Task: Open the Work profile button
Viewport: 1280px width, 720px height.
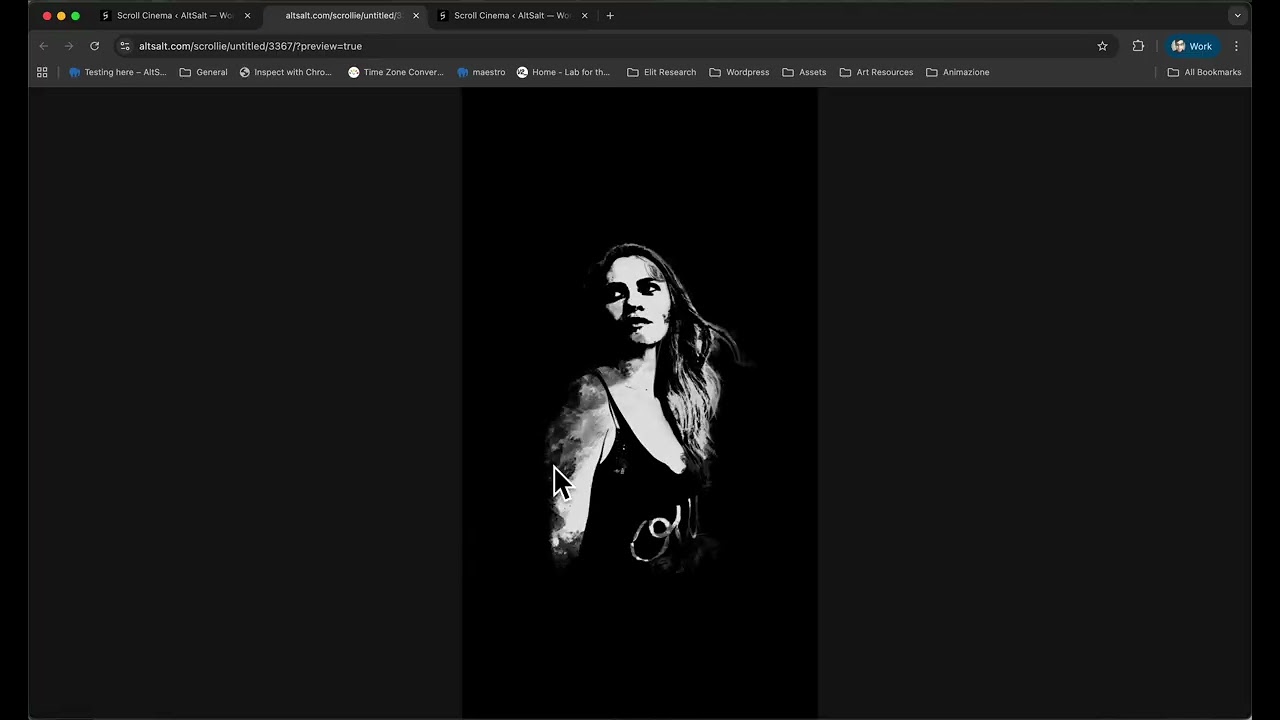Action: pos(1192,46)
